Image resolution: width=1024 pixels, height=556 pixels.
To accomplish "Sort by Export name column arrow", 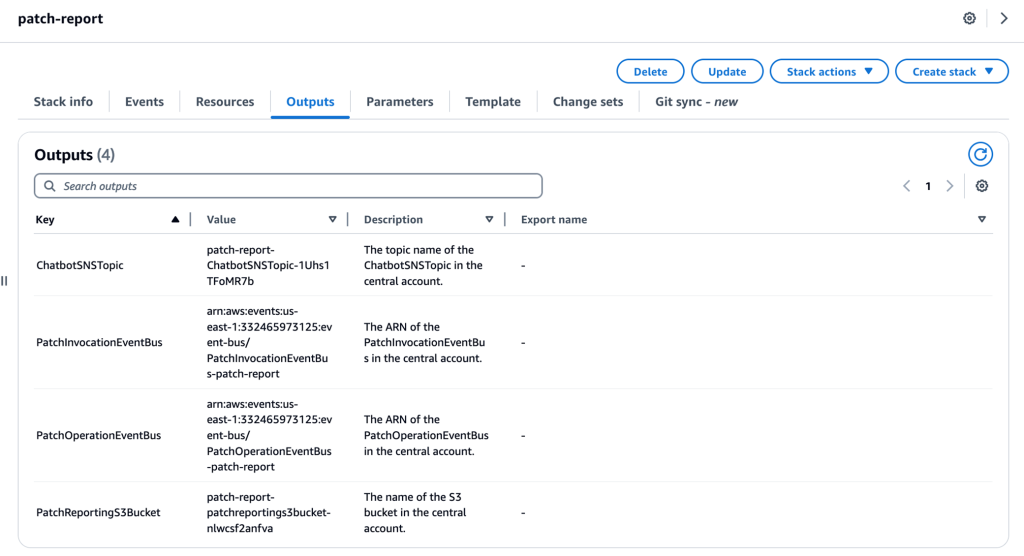I will 982,220.
